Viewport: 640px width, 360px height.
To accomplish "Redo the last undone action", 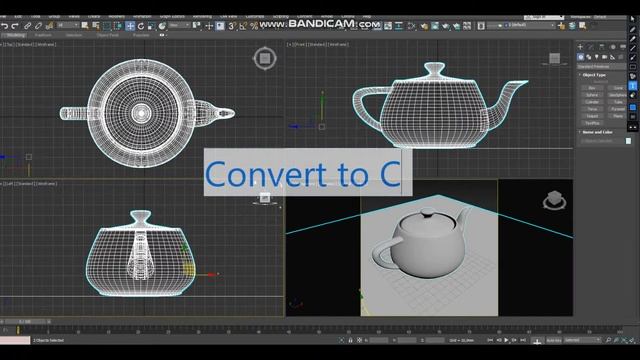I will pyautogui.click(x=15, y=26).
